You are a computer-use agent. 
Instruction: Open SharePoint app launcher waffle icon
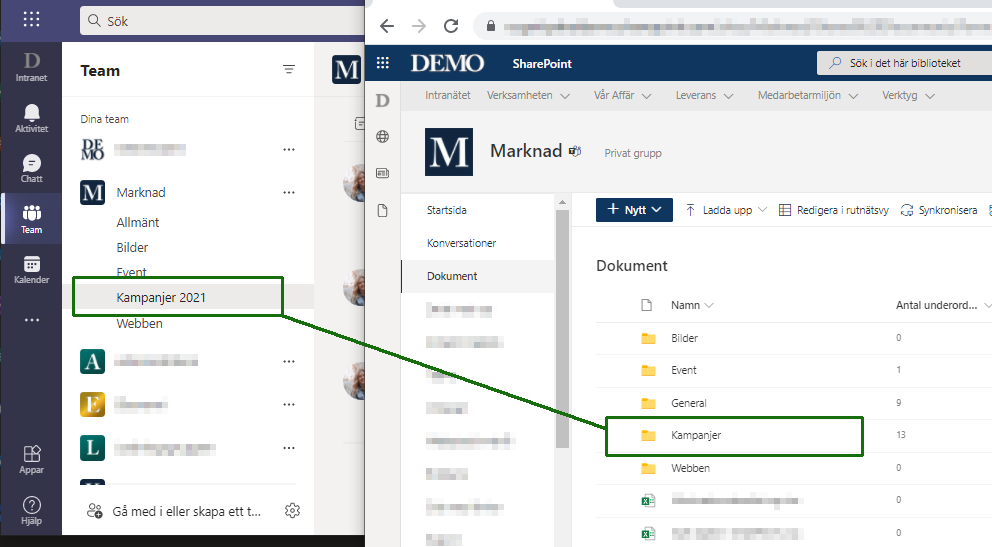[x=383, y=63]
